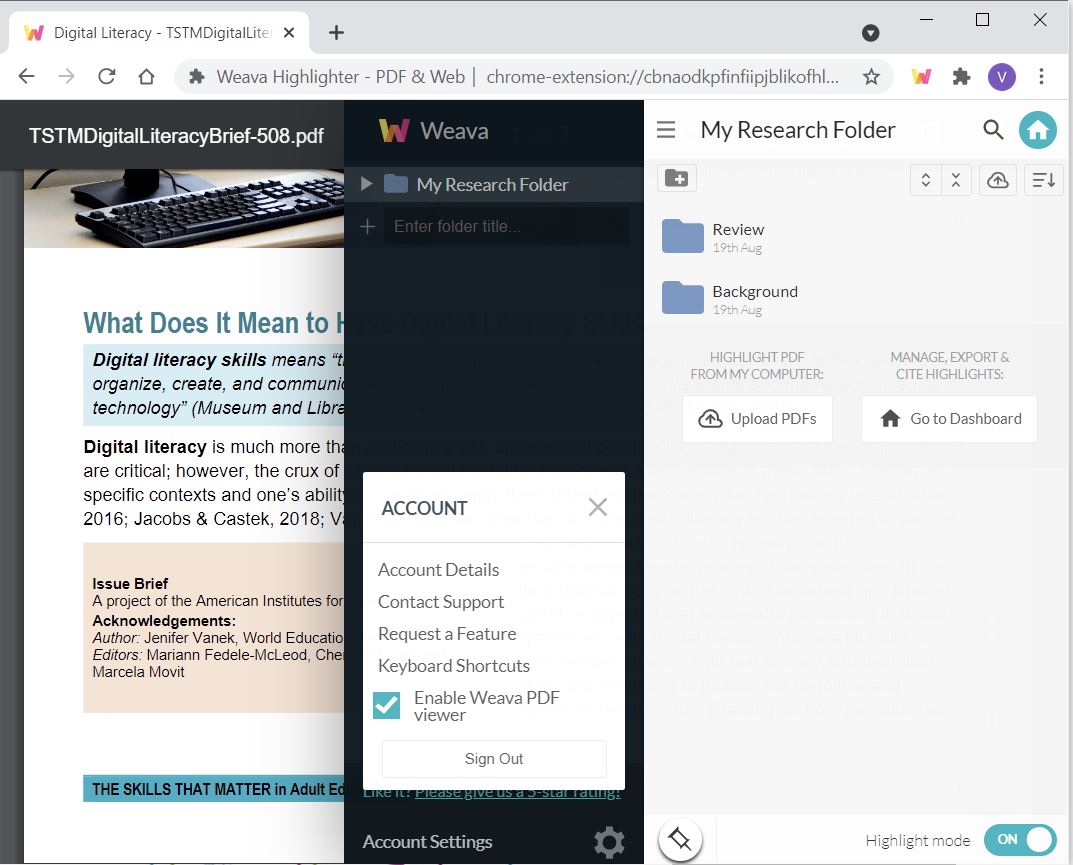
Task: Uncheck Enable Weava PDF viewer
Action: [x=387, y=706]
